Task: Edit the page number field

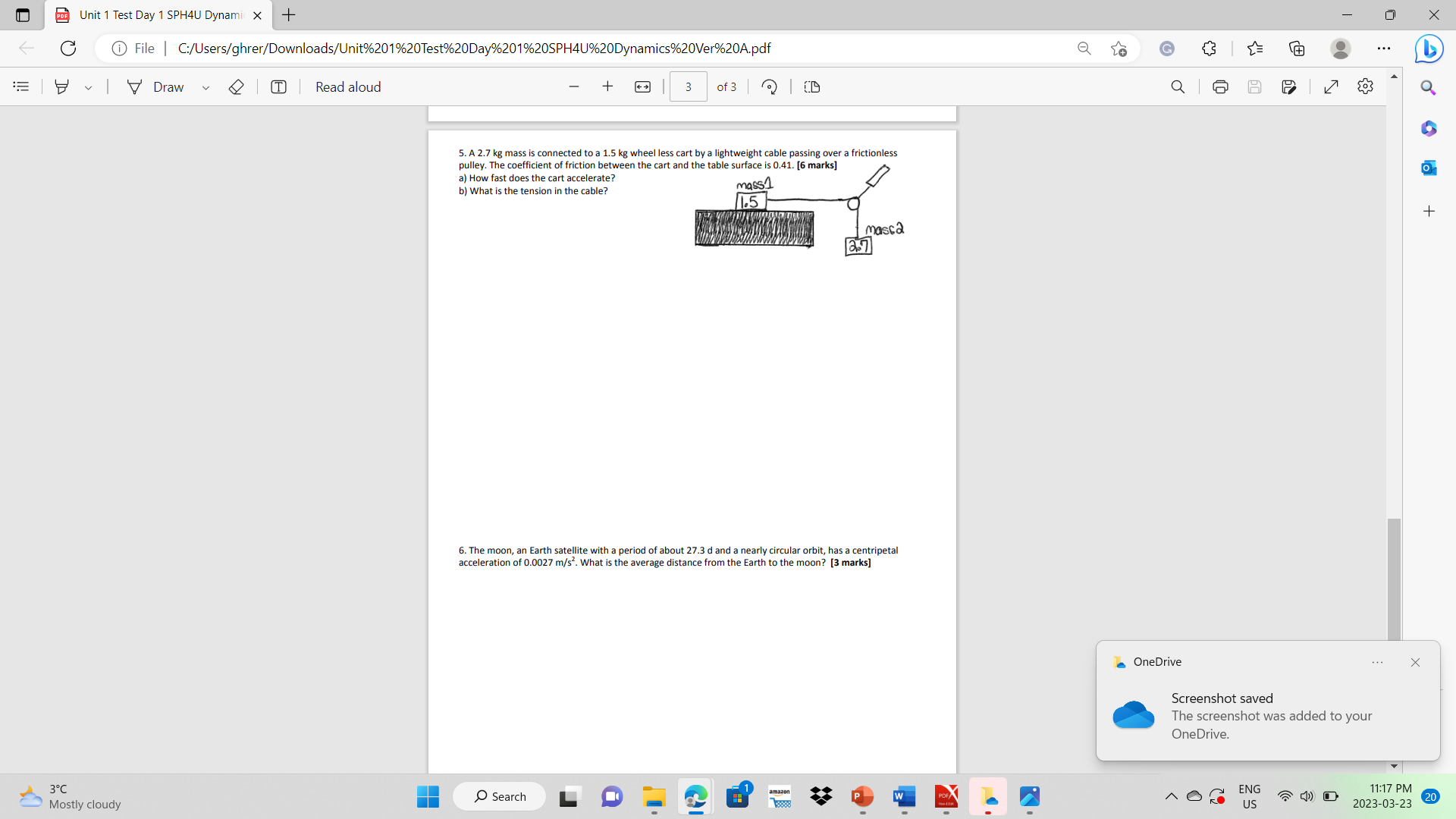Action: [688, 86]
